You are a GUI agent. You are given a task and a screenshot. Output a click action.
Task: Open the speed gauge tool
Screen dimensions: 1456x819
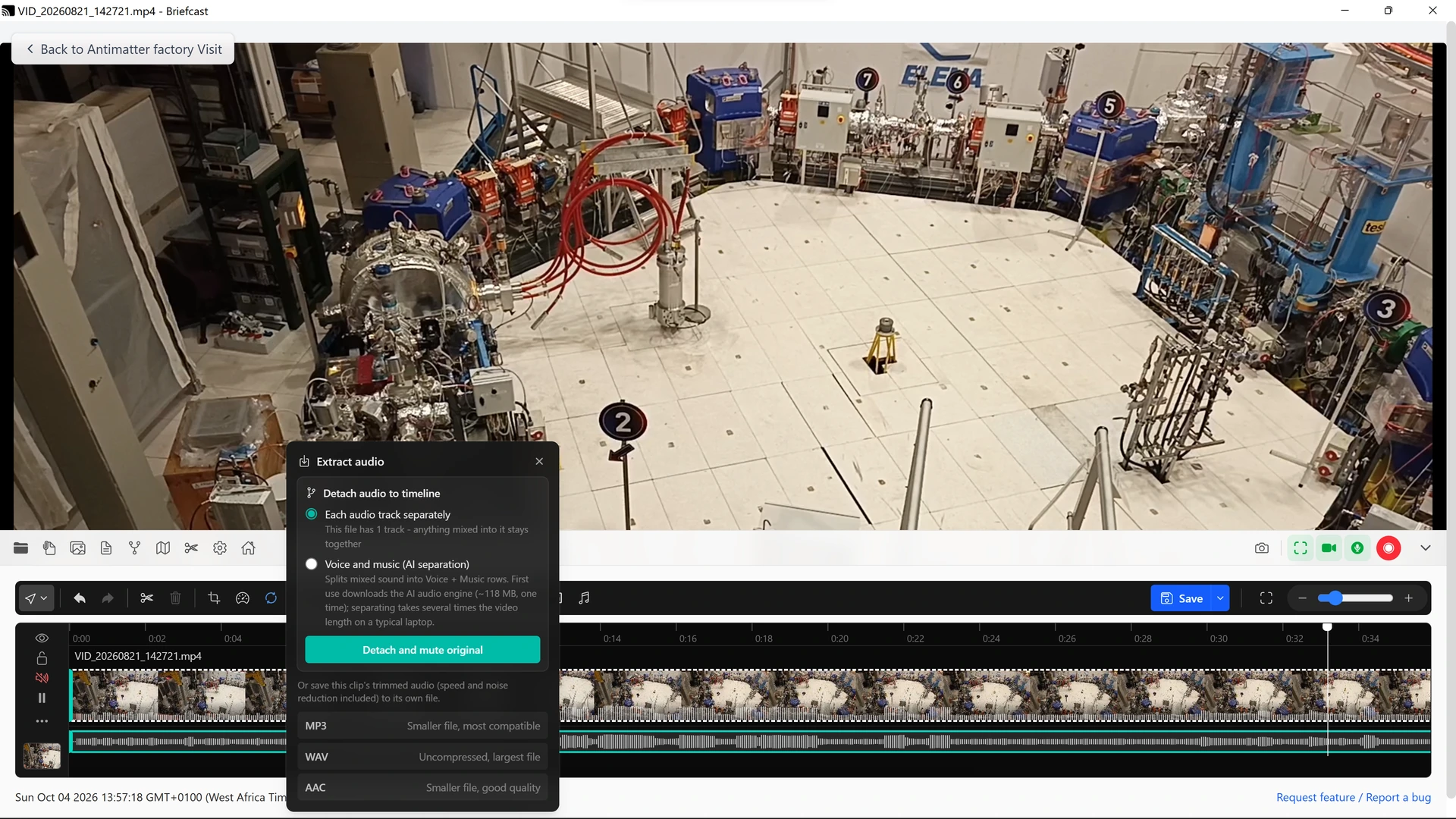[x=242, y=598]
